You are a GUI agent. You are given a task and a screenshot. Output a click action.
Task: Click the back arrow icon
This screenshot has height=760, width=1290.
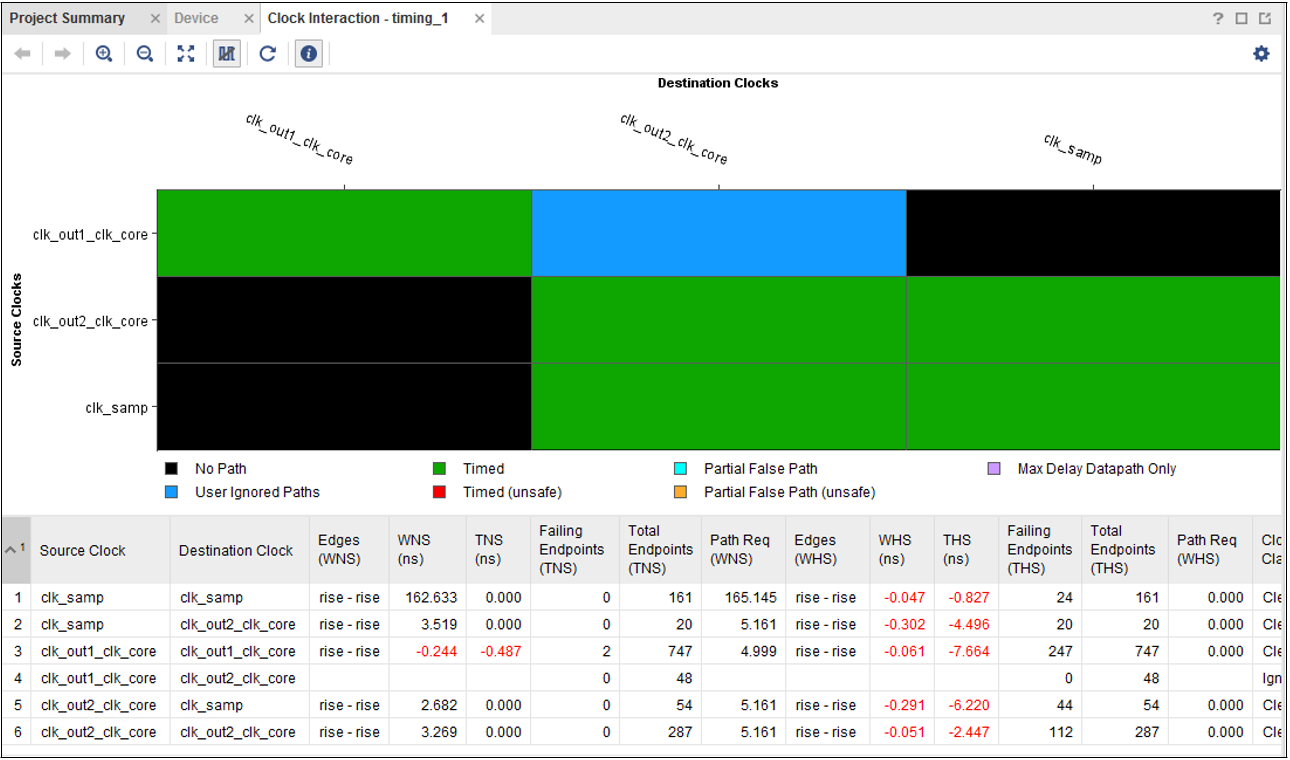pos(22,54)
